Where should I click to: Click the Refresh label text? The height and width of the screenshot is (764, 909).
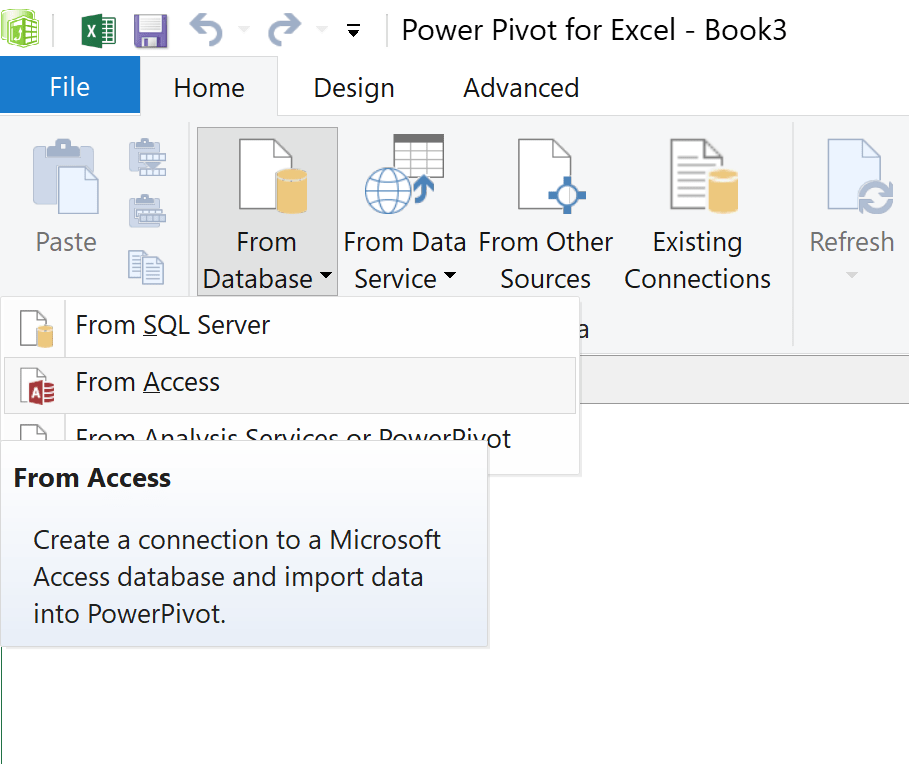852,242
